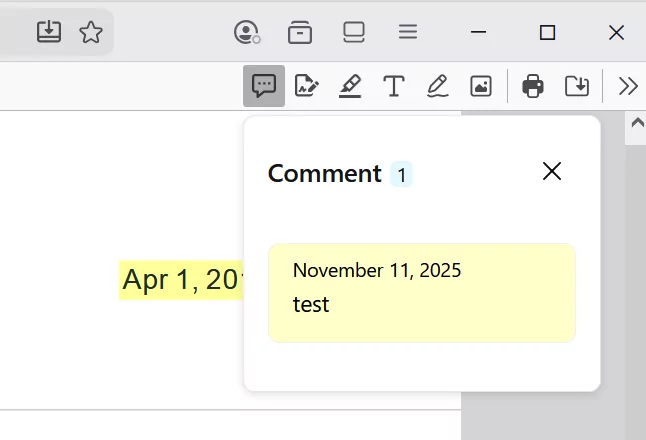Maximize the browser window

[547, 33]
